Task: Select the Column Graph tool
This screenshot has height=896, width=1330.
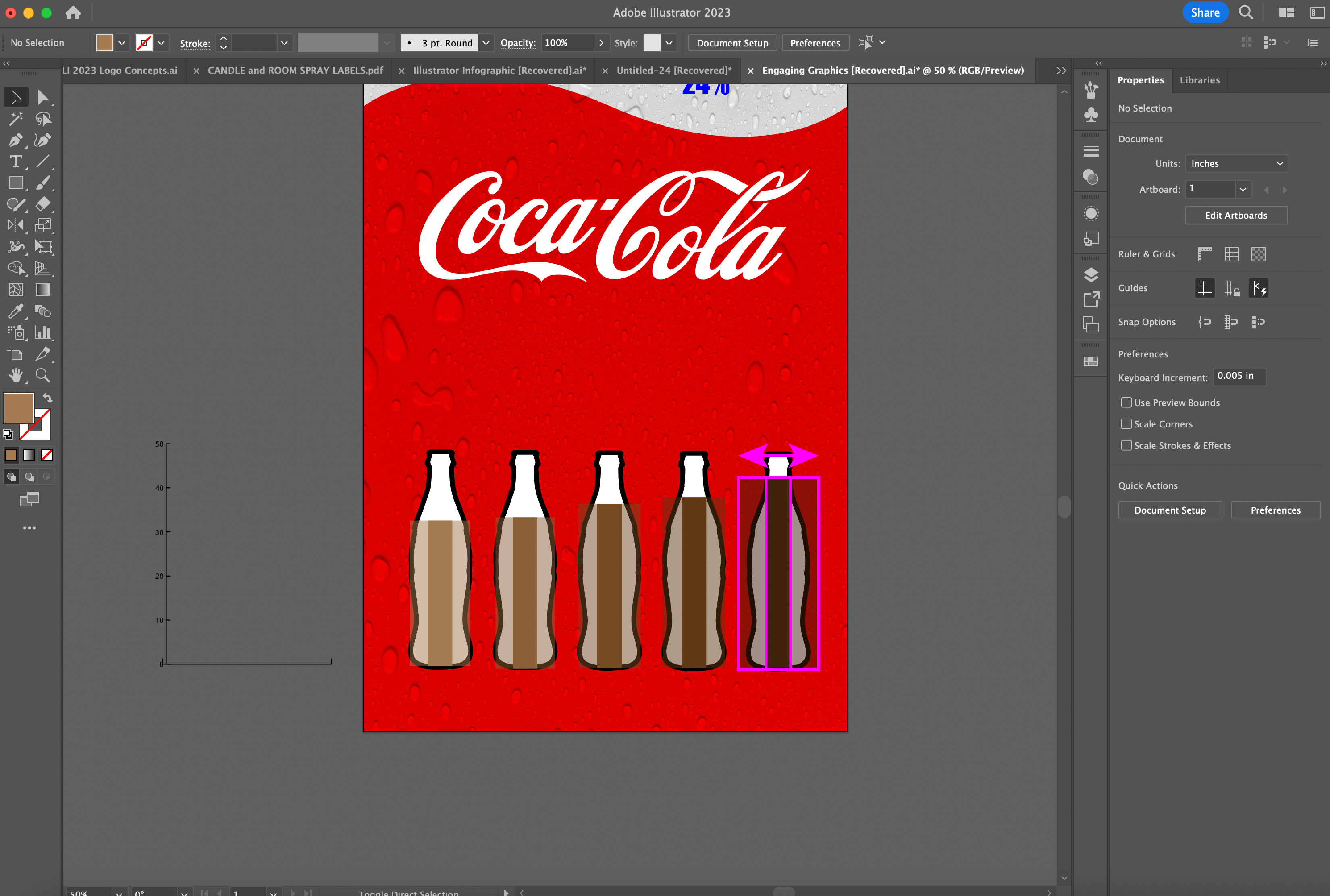Action: coord(43,332)
